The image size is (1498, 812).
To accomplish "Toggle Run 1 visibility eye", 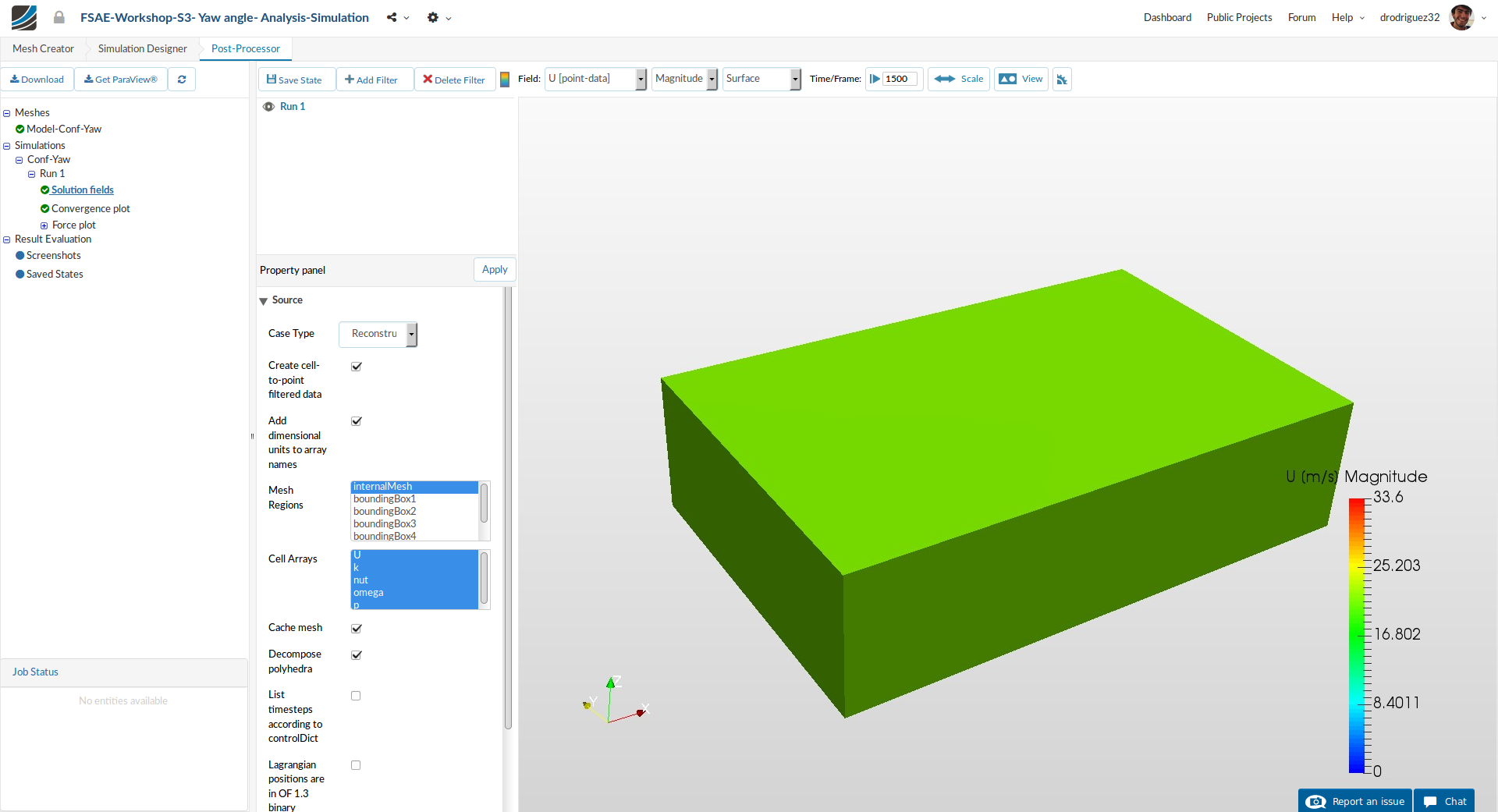I will (x=268, y=107).
